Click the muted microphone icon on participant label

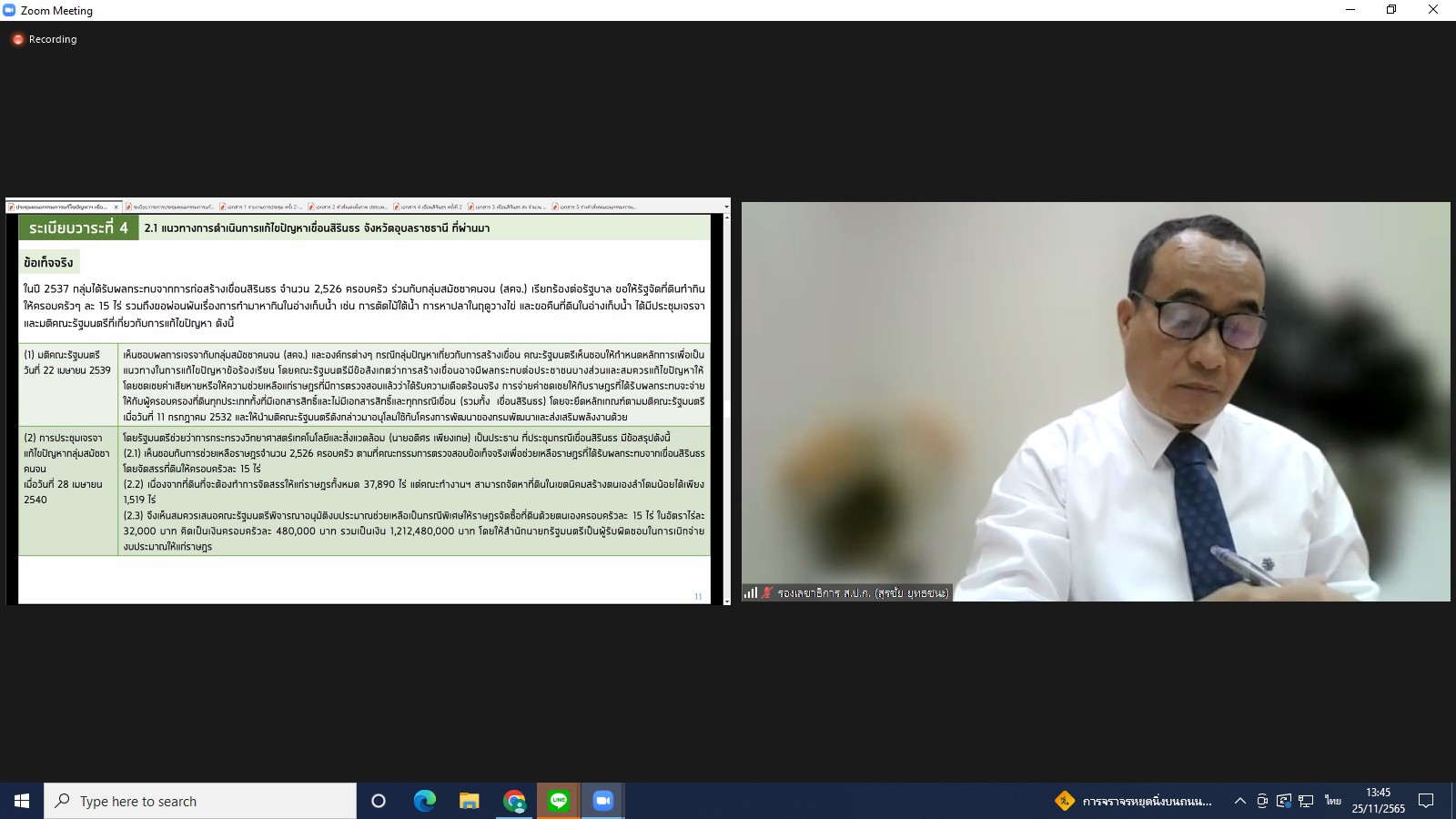tap(767, 592)
